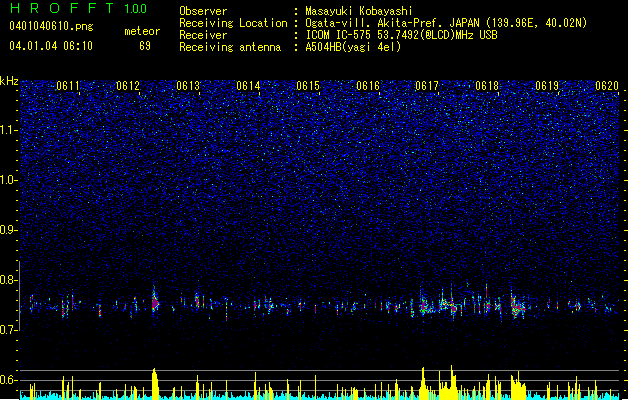Screen dimensions: 629x400
Task: Click the 1.0 kHz axis label
Action: (x=9, y=180)
